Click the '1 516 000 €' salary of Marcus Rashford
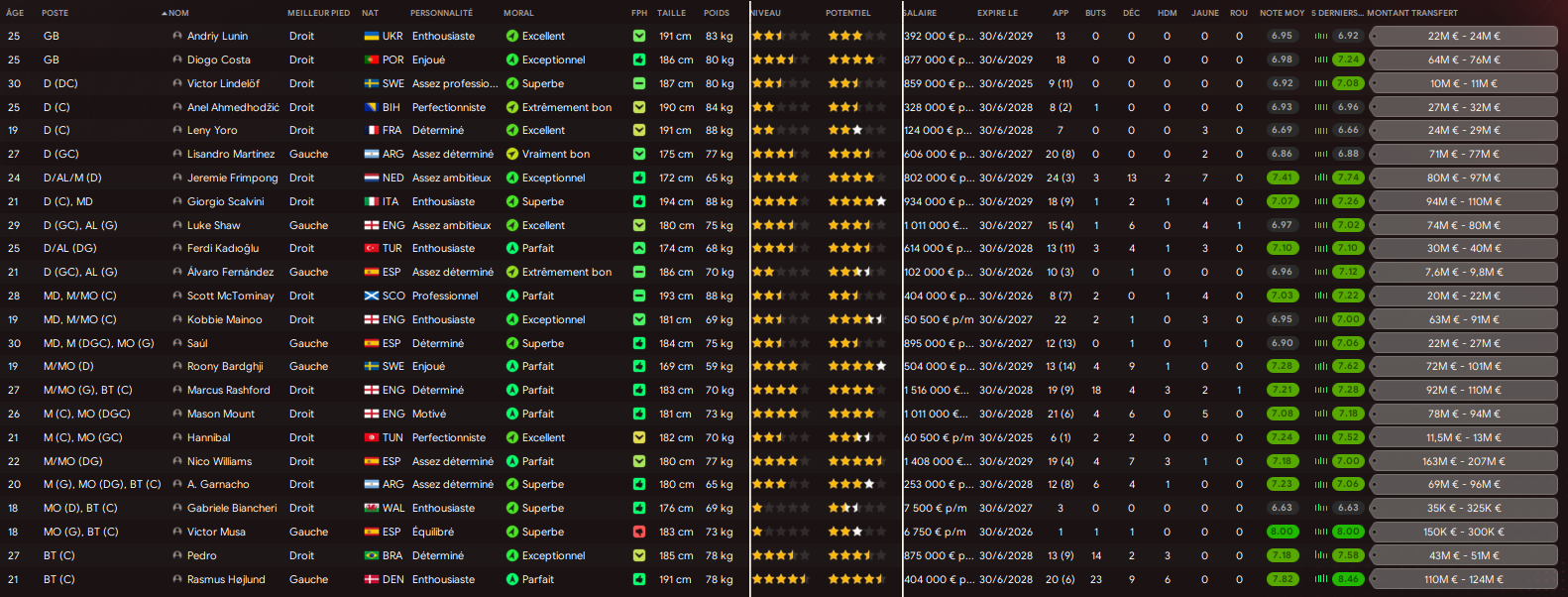This screenshot has width=1568, height=597. [937, 390]
